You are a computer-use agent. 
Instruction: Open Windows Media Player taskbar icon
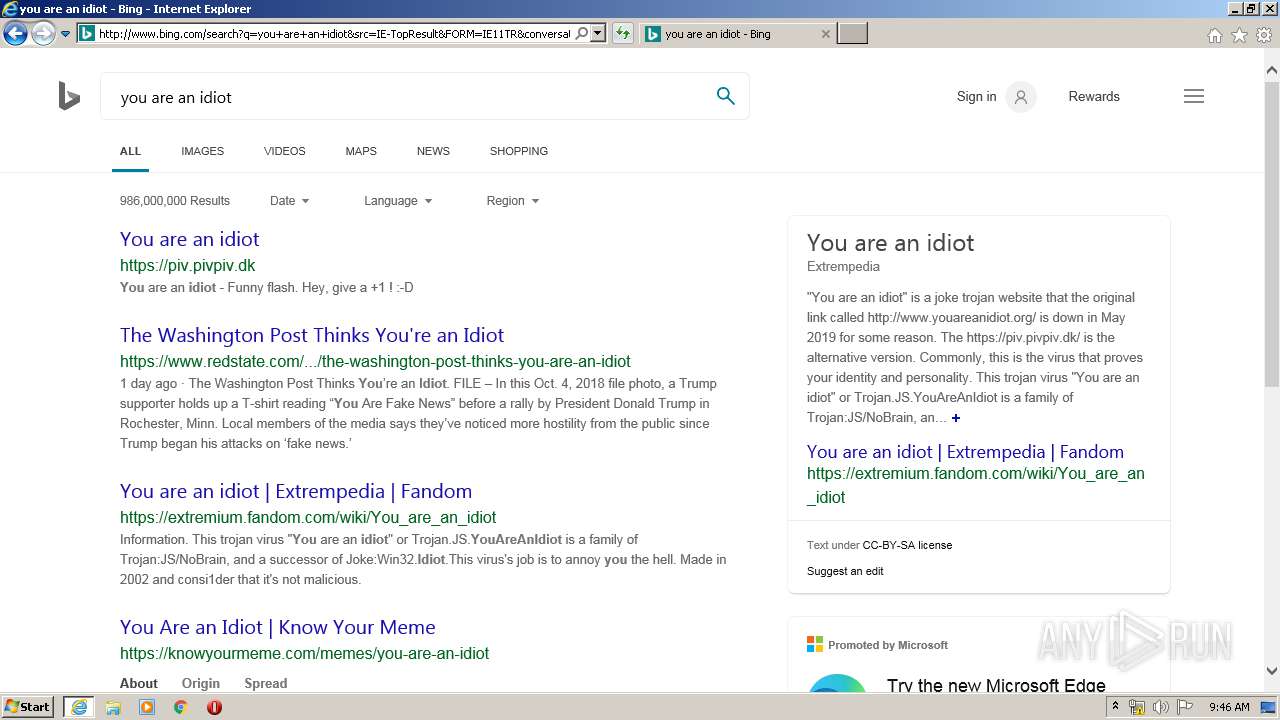147,707
